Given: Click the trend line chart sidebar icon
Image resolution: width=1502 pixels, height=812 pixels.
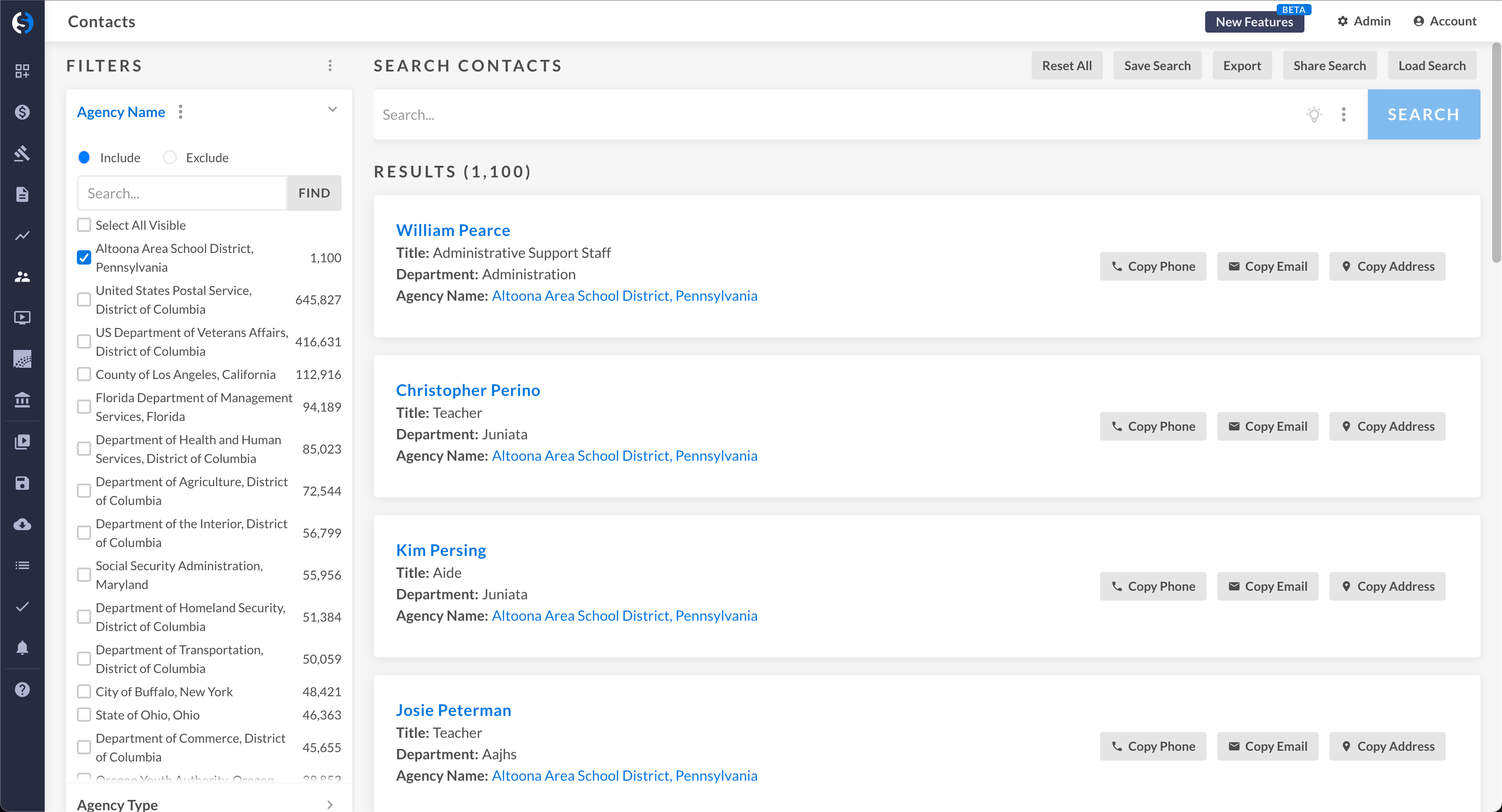Looking at the screenshot, I should 22,236.
